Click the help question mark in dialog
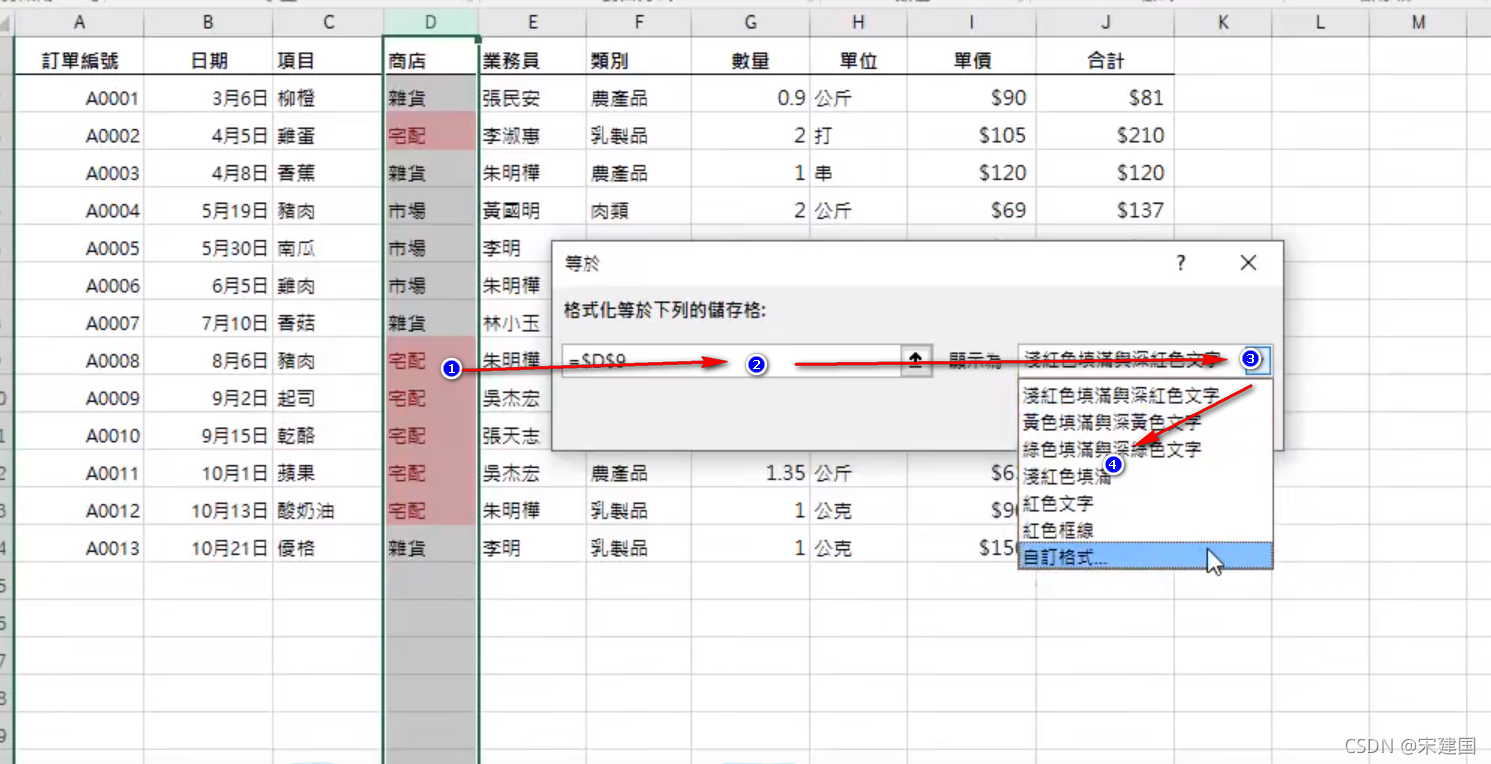 (x=1181, y=263)
